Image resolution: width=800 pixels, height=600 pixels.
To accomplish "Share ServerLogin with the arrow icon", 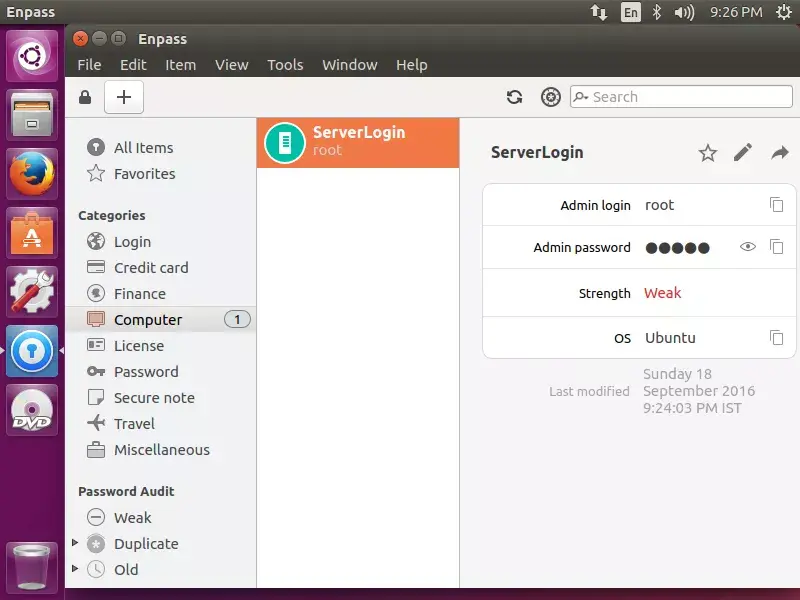I will pyautogui.click(x=780, y=152).
